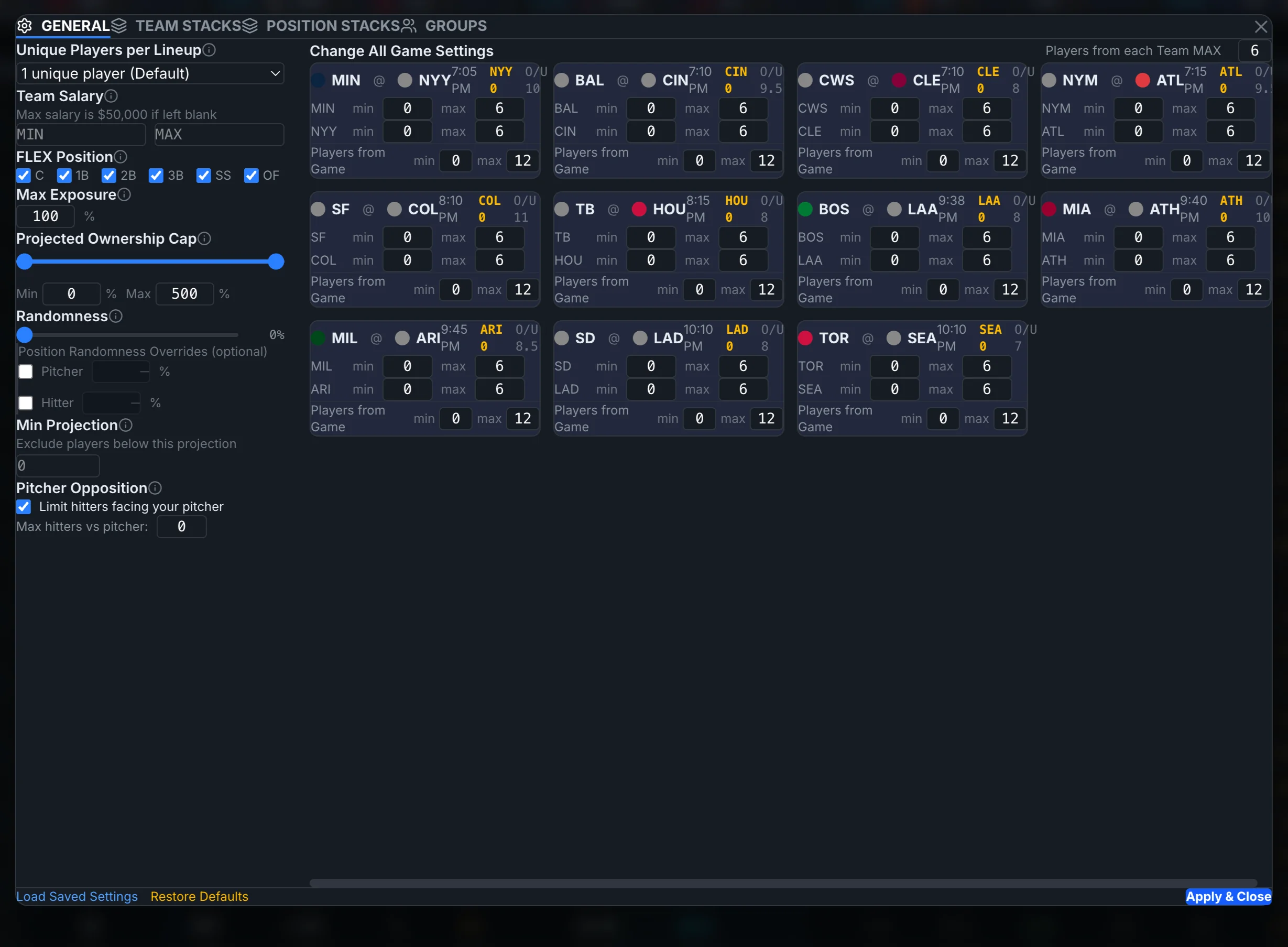Image resolution: width=1288 pixels, height=947 pixels.
Task: Click the LAD team logo in SD @ LAD
Action: click(x=640, y=338)
